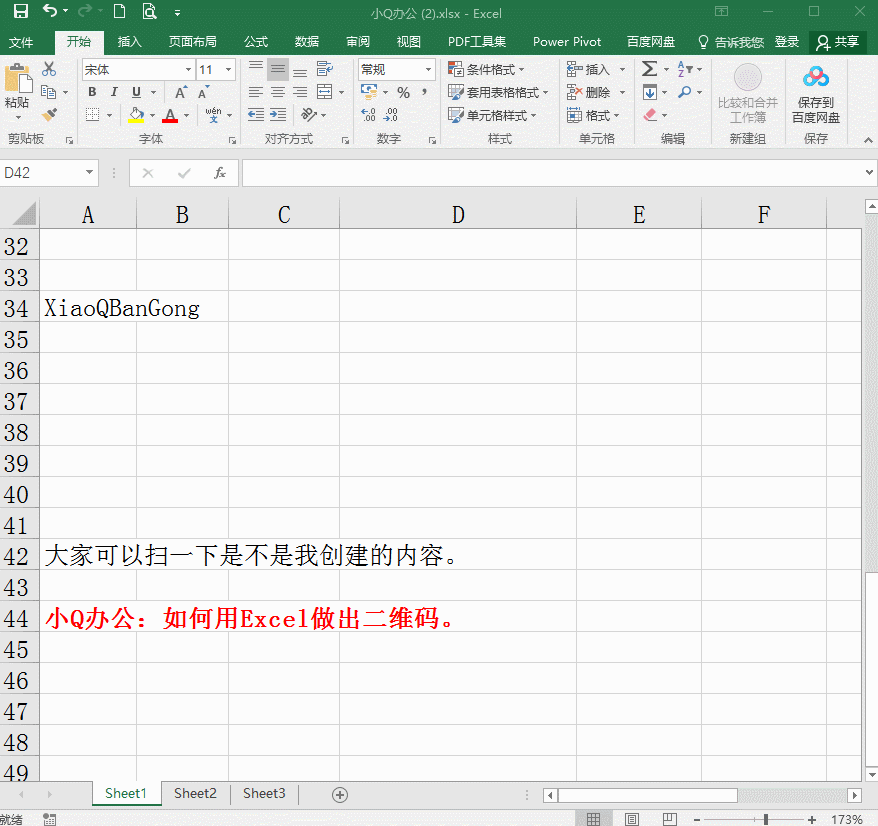Click the AutoSum sigma icon
The width and height of the screenshot is (878, 826).
pyautogui.click(x=649, y=69)
